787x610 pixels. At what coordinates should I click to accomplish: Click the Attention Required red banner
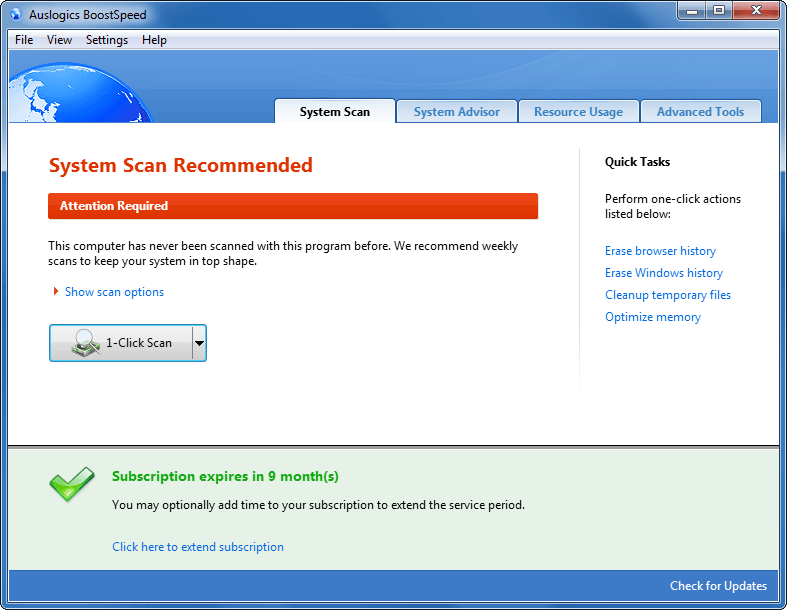pyautogui.click(x=293, y=206)
